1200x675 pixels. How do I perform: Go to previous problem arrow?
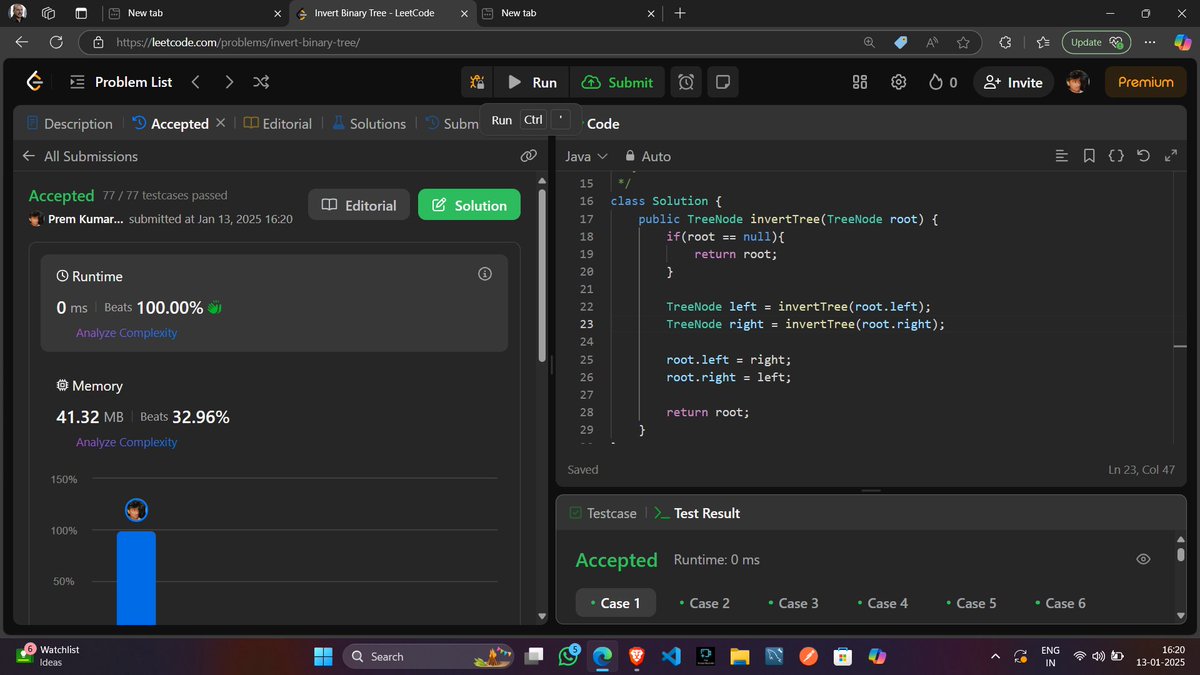[195, 82]
